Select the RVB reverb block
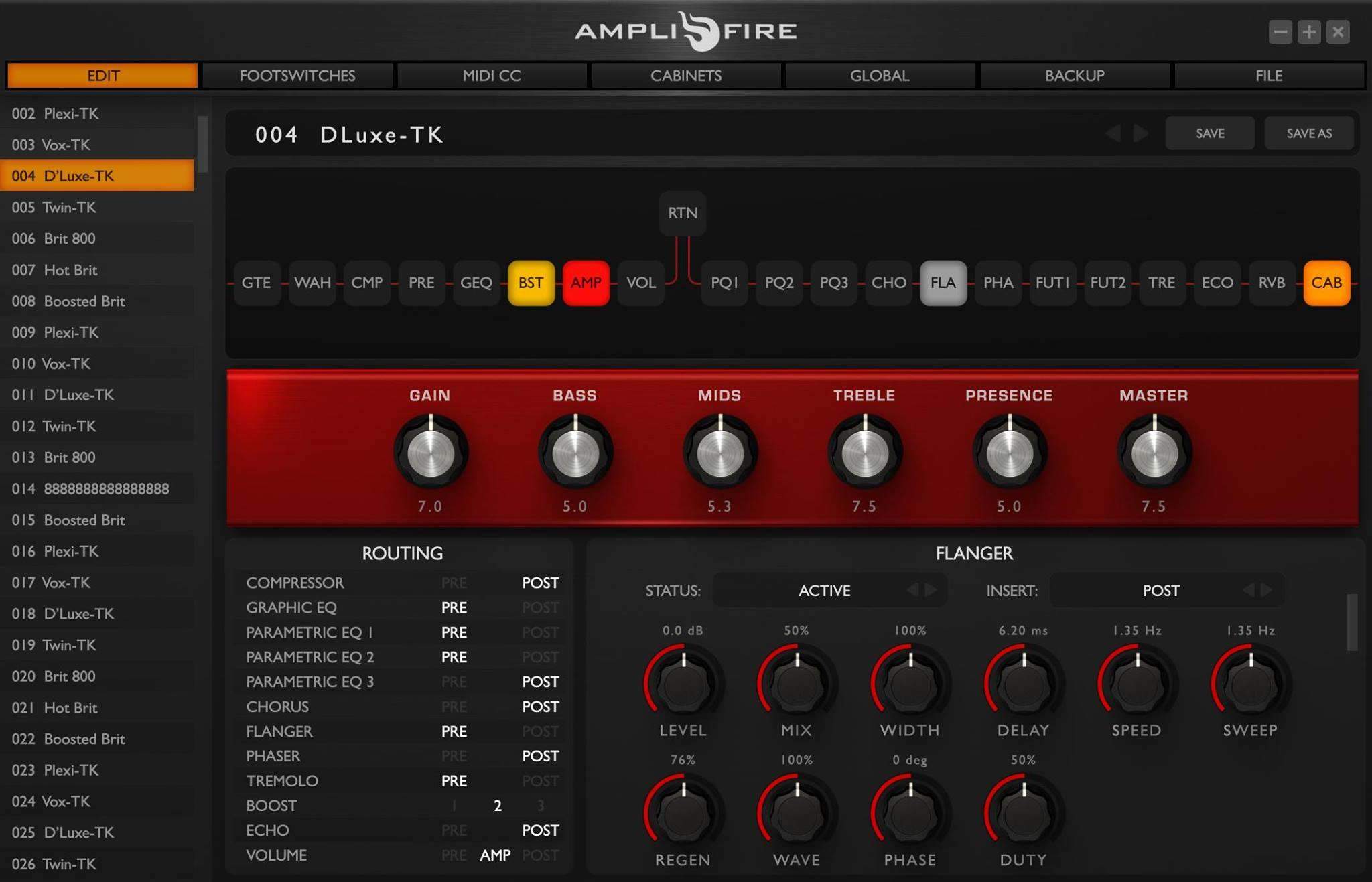 [x=1271, y=283]
